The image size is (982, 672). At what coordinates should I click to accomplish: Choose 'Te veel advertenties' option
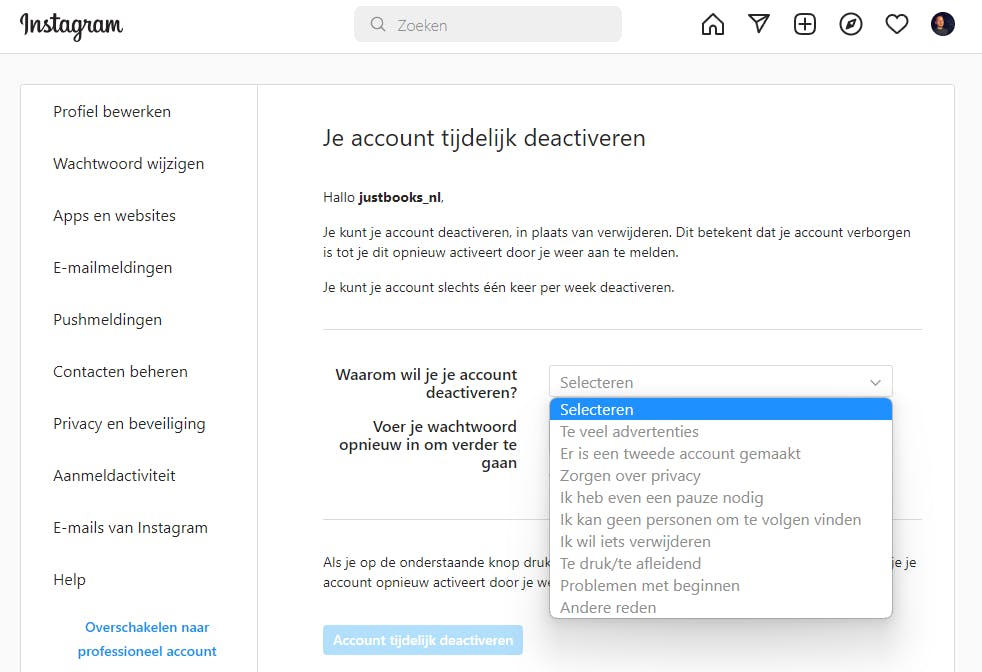click(629, 432)
